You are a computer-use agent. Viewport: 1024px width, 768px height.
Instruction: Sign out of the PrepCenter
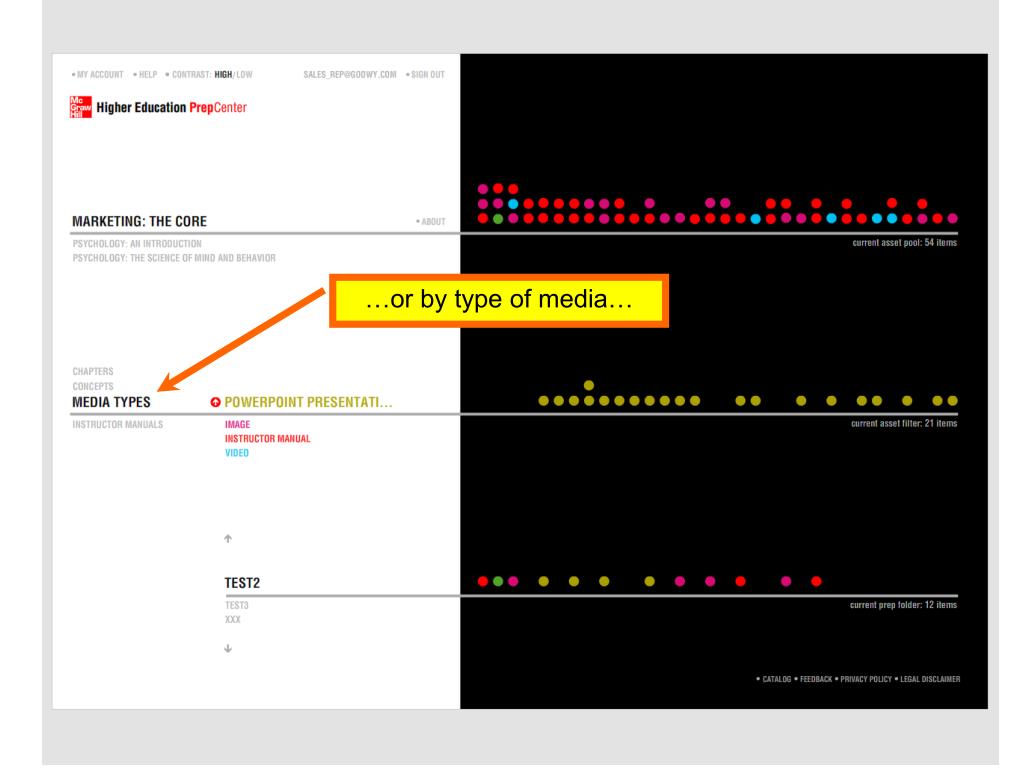(428, 74)
